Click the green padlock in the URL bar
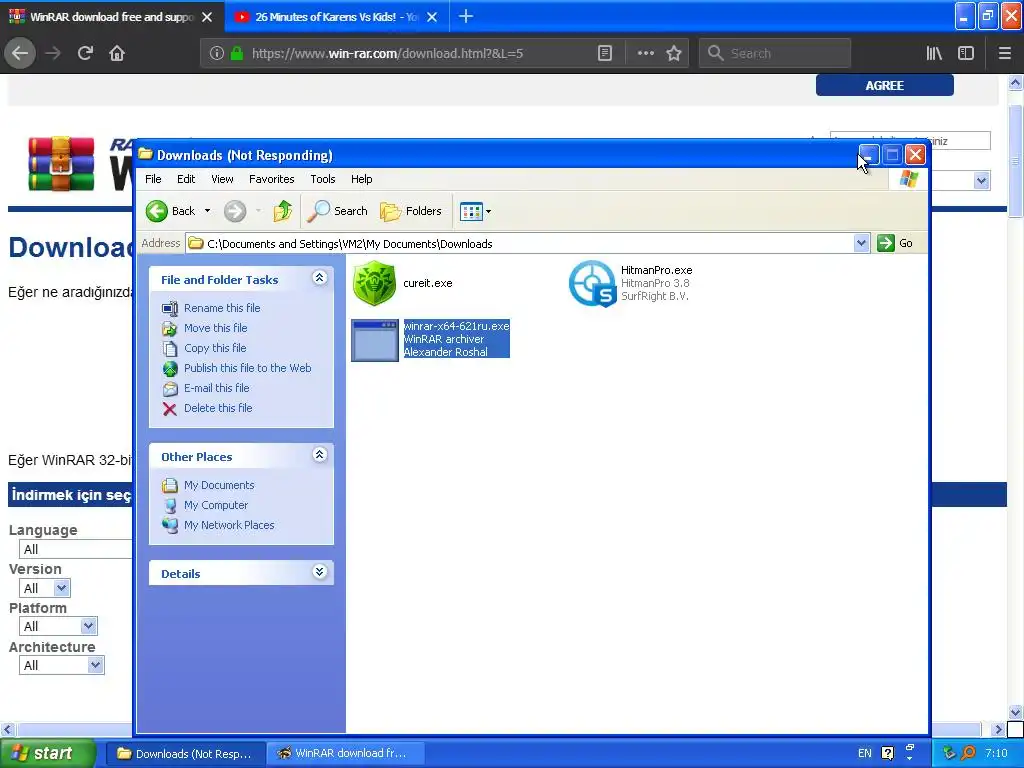The image size is (1024, 768). pos(237,54)
